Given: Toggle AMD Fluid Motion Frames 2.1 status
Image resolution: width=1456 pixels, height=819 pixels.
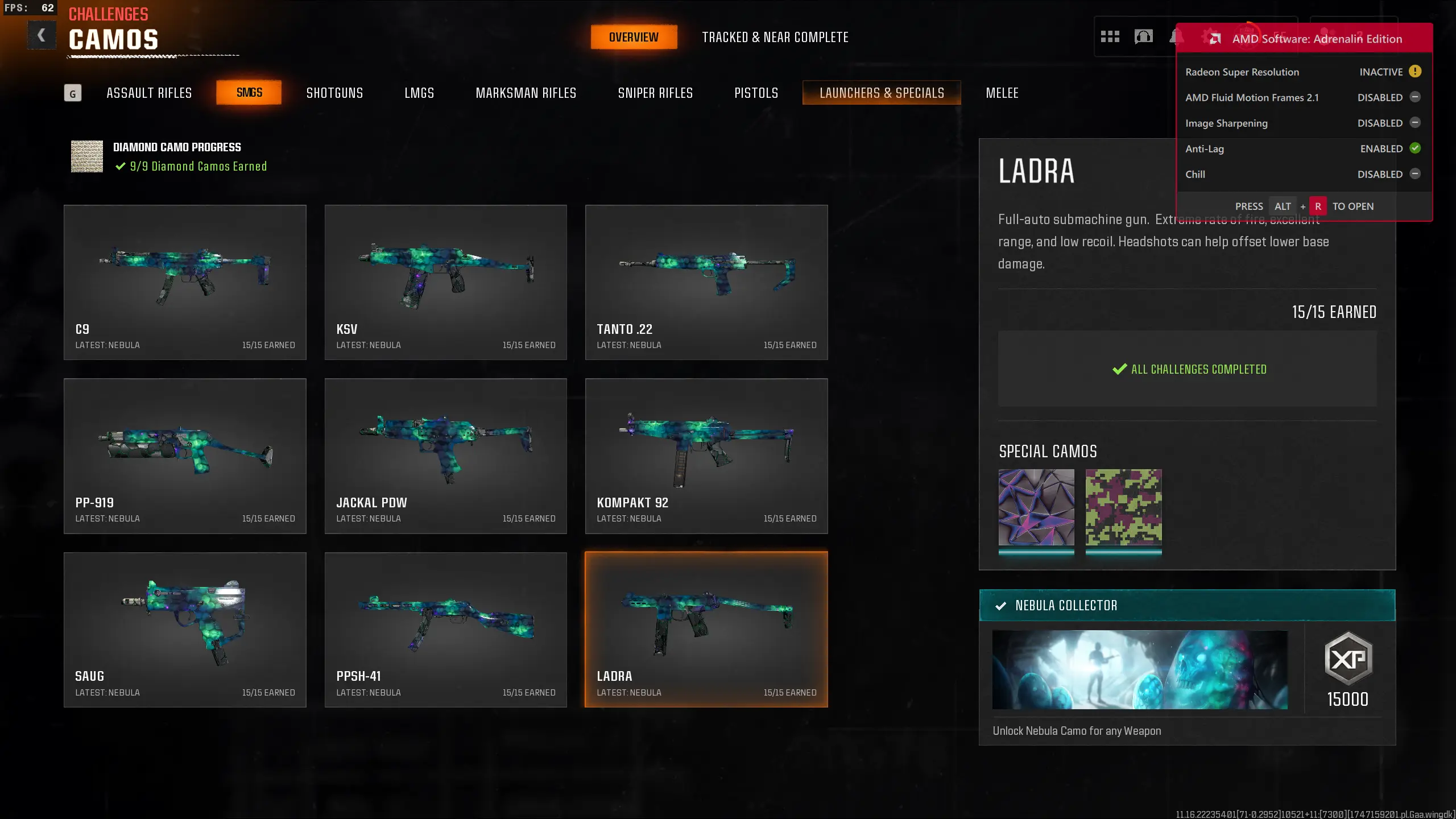Looking at the screenshot, I should click(x=1415, y=97).
